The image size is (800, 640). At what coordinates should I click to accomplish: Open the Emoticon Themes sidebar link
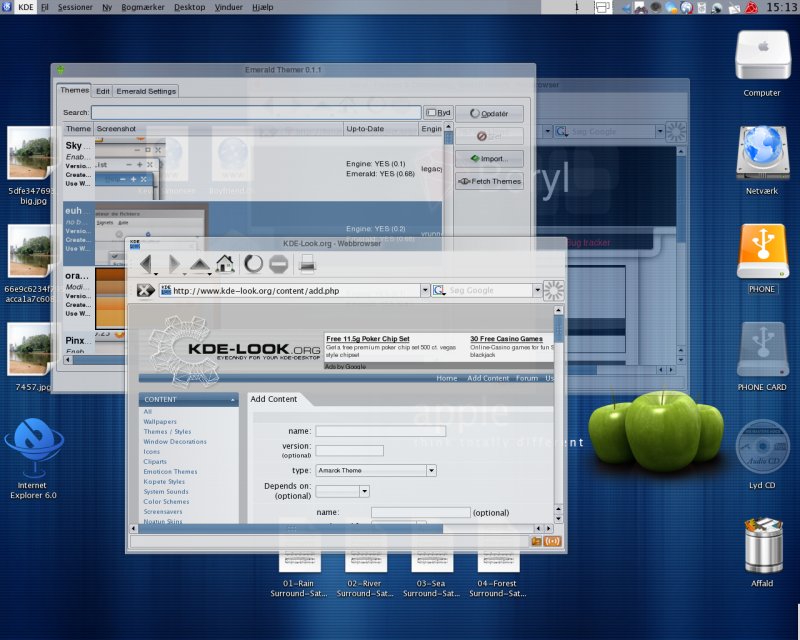tap(170, 472)
